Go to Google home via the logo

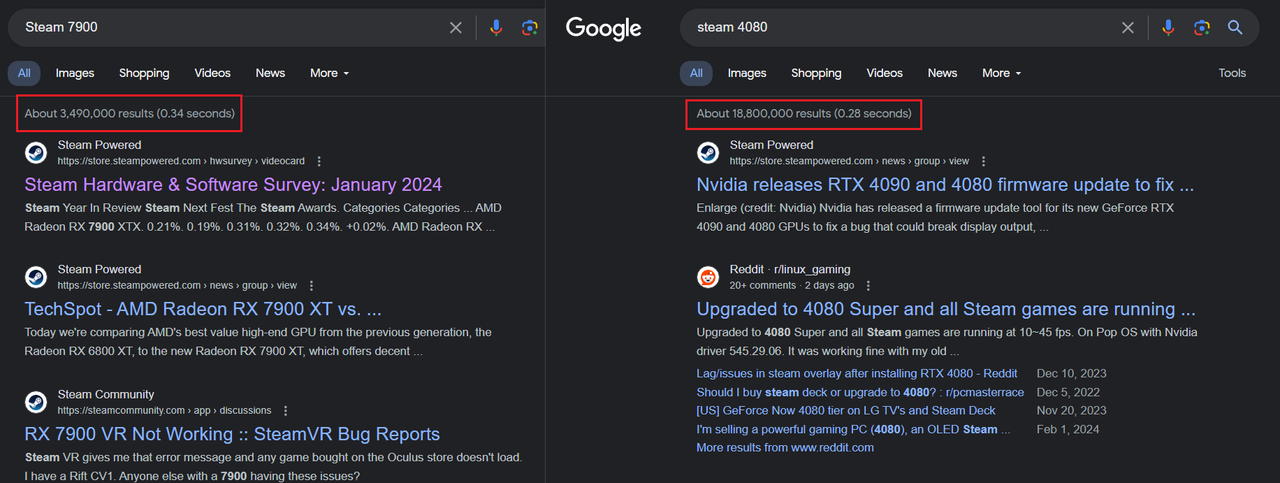(x=604, y=28)
